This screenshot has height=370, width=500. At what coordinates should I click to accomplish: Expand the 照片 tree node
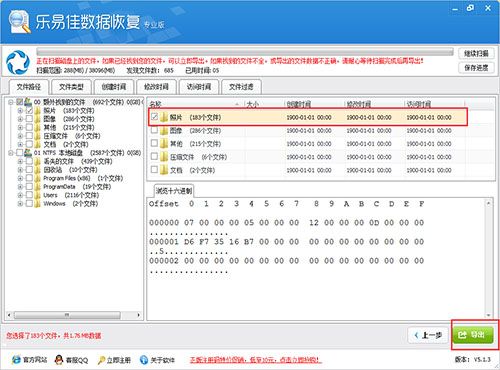click(x=20, y=110)
